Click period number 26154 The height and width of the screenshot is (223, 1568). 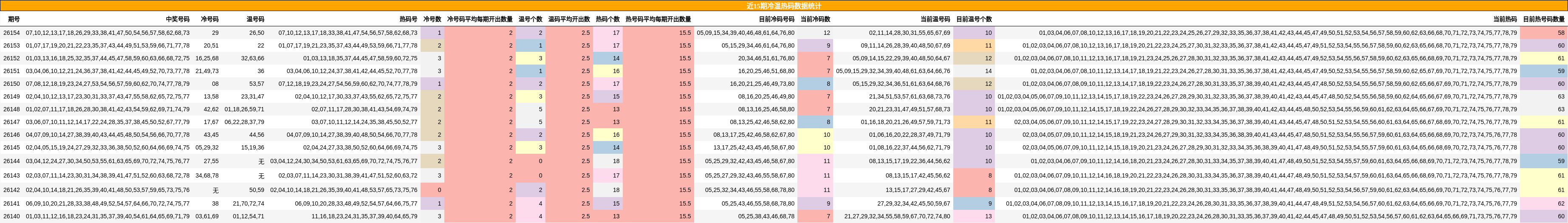pos(11,33)
